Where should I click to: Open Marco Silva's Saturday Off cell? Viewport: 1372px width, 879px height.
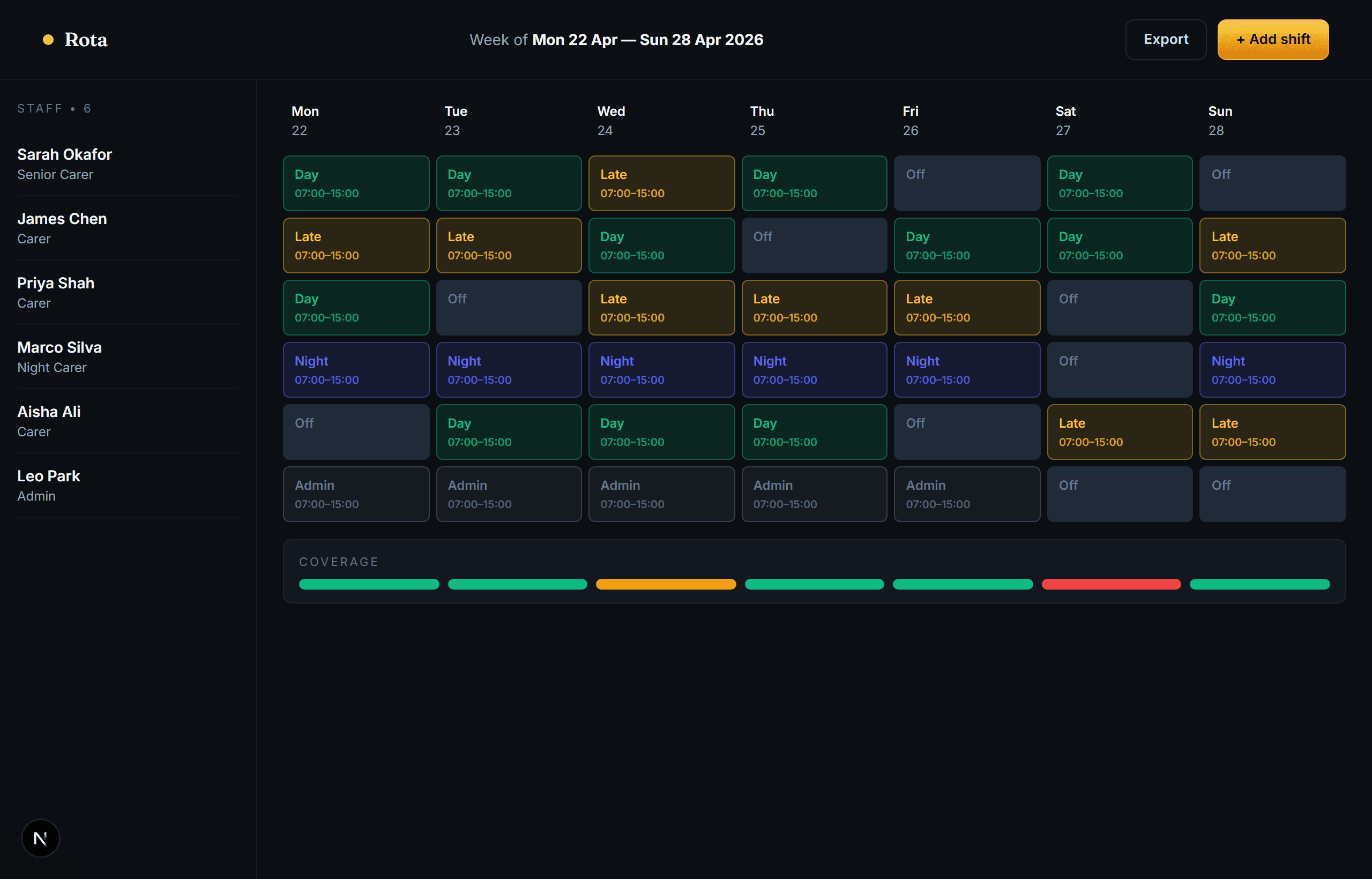tap(1119, 370)
